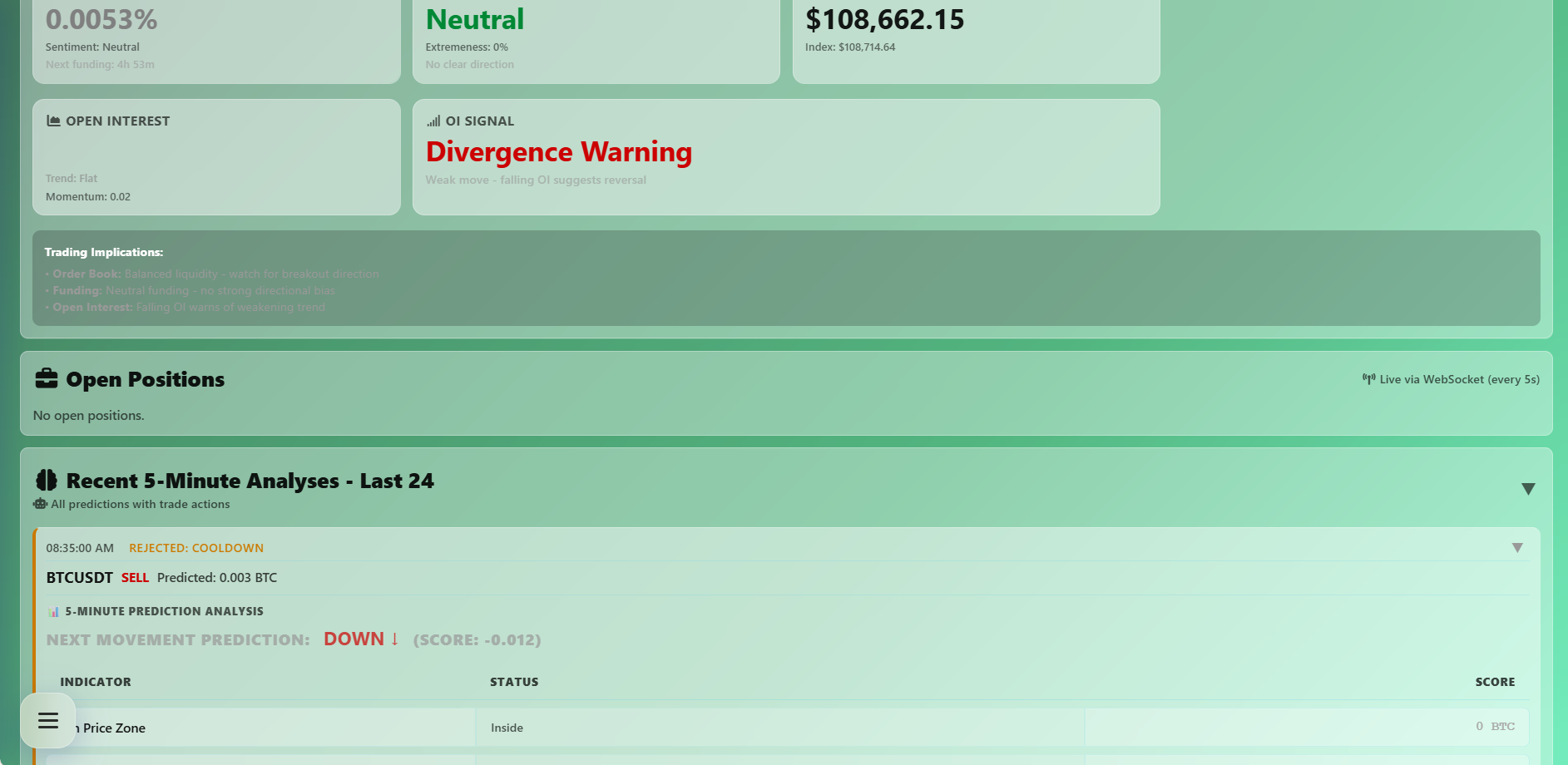This screenshot has width=1568, height=765.
Task: Click the WebSocket antenna broadcast icon
Action: click(x=1369, y=378)
